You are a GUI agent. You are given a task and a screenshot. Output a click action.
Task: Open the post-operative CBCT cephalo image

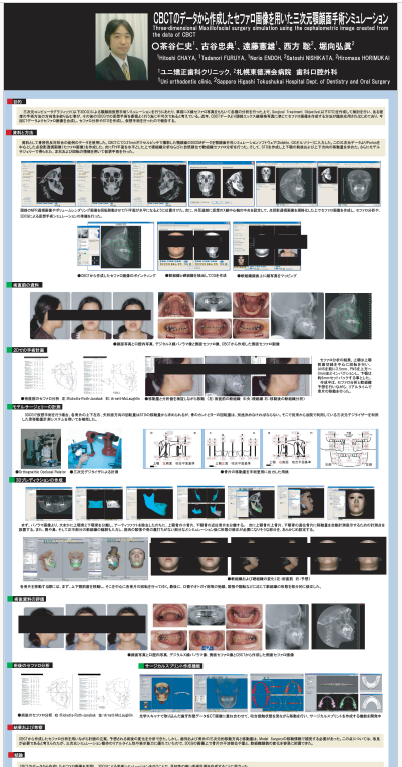coord(338,626)
